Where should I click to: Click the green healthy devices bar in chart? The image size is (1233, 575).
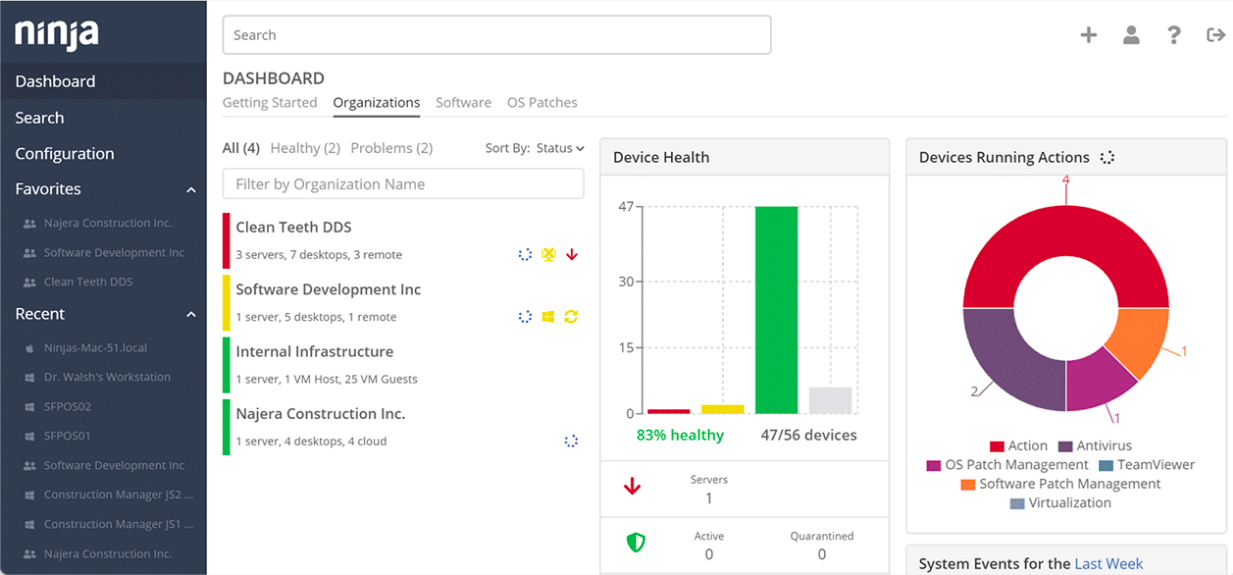coord(776,310)
